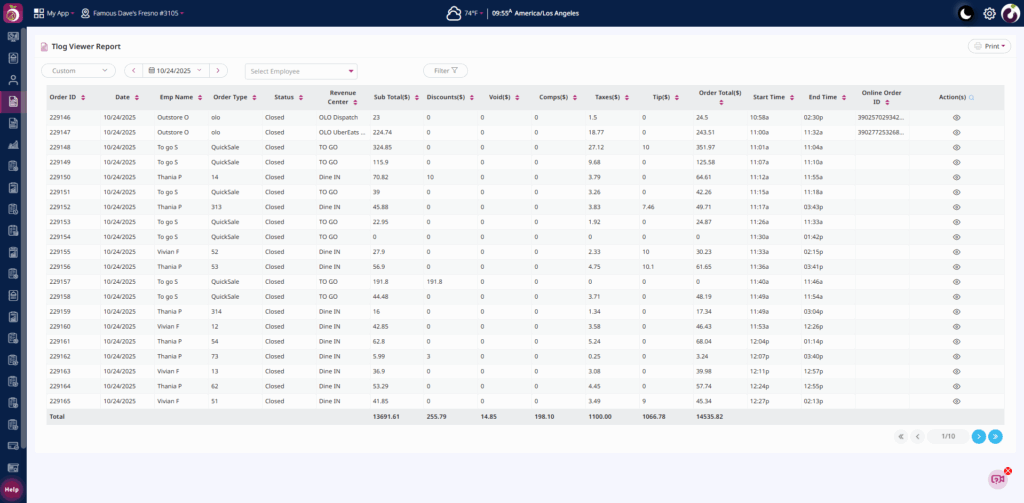Image resolution: width=1024 pixels, height=503 pixels.
Task: Open the Select Employee dropdown
Action: tap(301, 71)
